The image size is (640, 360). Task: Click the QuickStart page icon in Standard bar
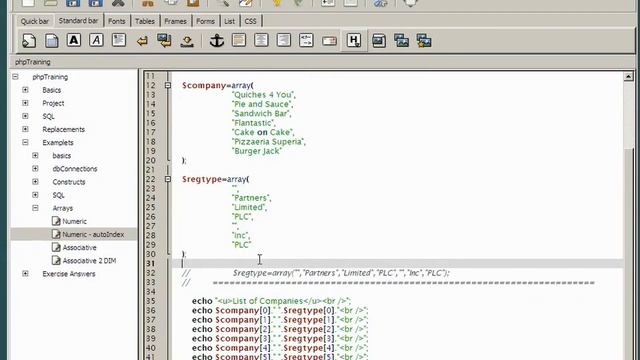(29, 40)
